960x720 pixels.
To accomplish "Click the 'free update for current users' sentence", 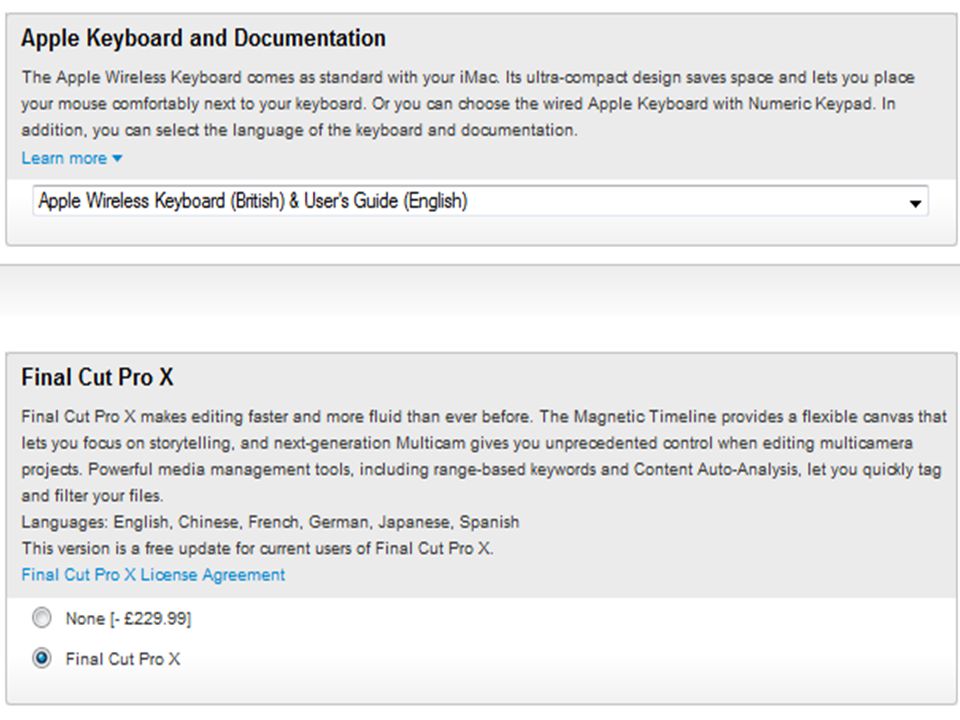I will 257,548.
